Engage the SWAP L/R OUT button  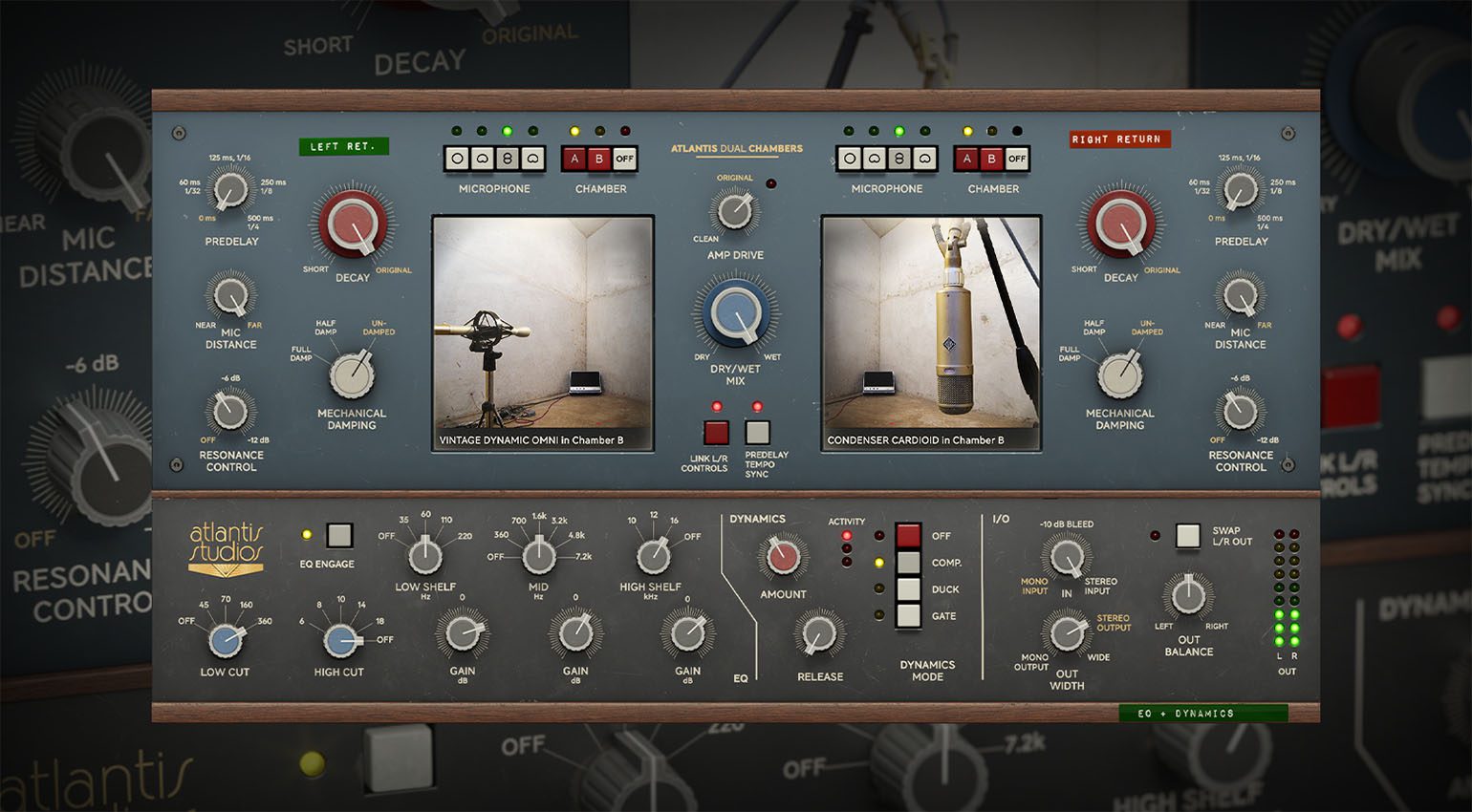point(1187,536)
